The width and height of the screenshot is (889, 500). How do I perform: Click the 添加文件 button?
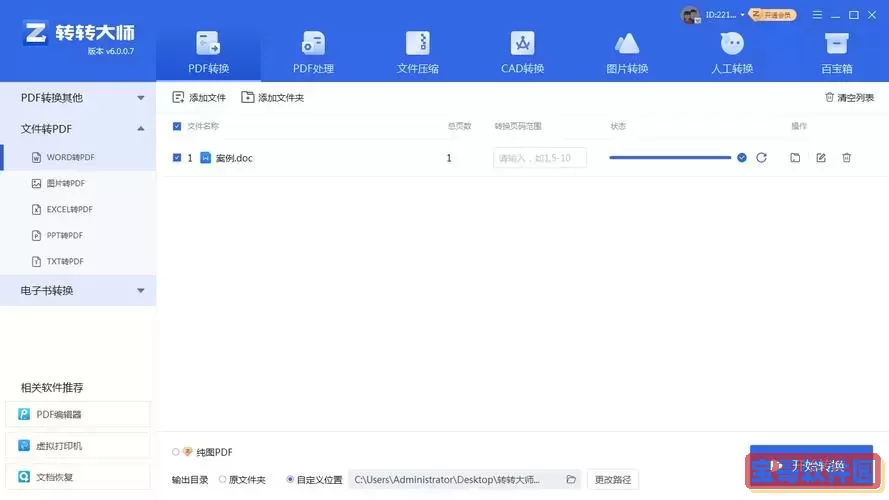click(x=199, y=98)
